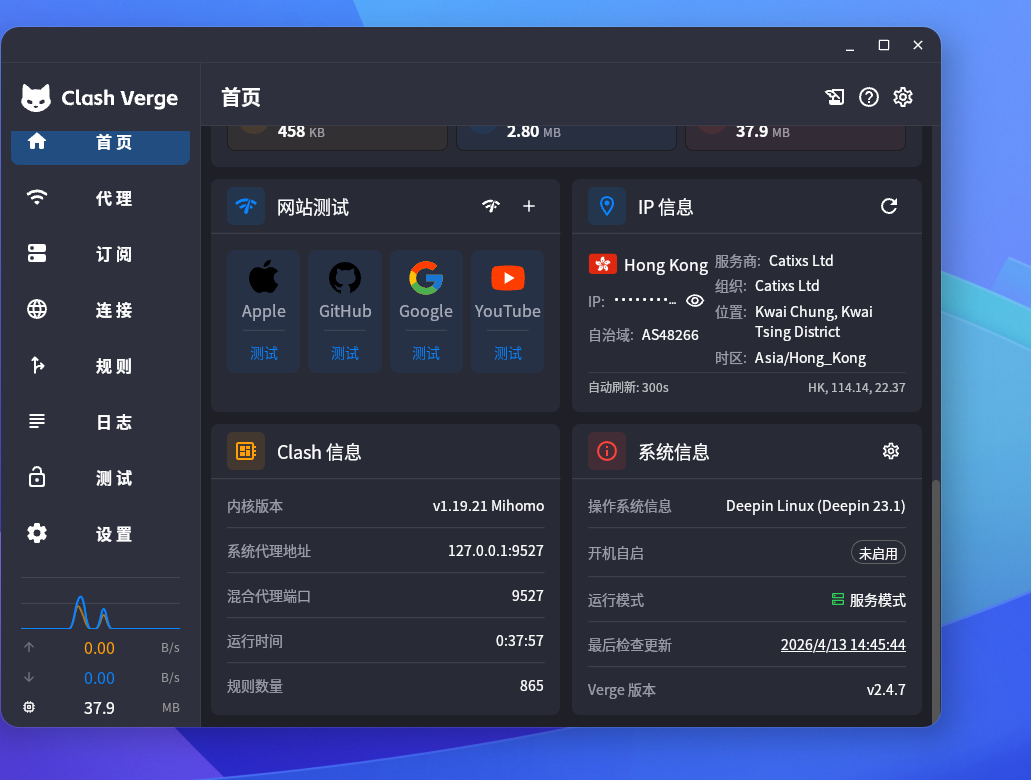Run 测试 under Google
The width and height of the screenshot is (1031, 780).
click(x=426, y=353)
